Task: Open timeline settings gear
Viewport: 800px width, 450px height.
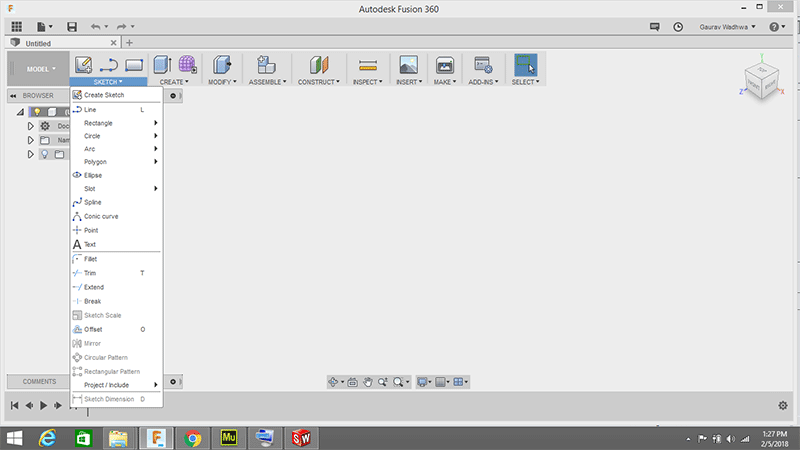Action: [783, 406]
